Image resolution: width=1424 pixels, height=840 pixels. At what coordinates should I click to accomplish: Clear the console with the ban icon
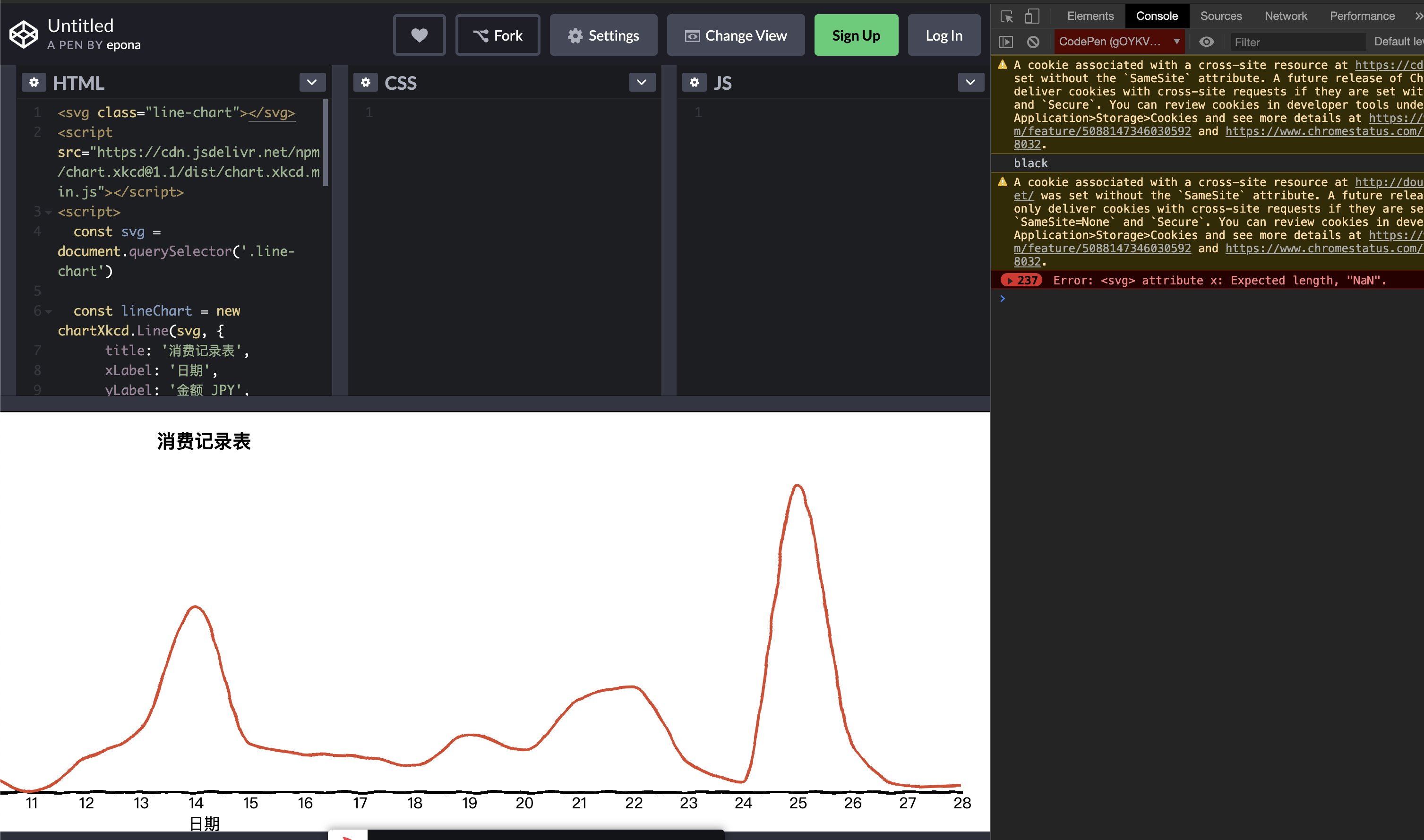click(x=1033, y=42)
